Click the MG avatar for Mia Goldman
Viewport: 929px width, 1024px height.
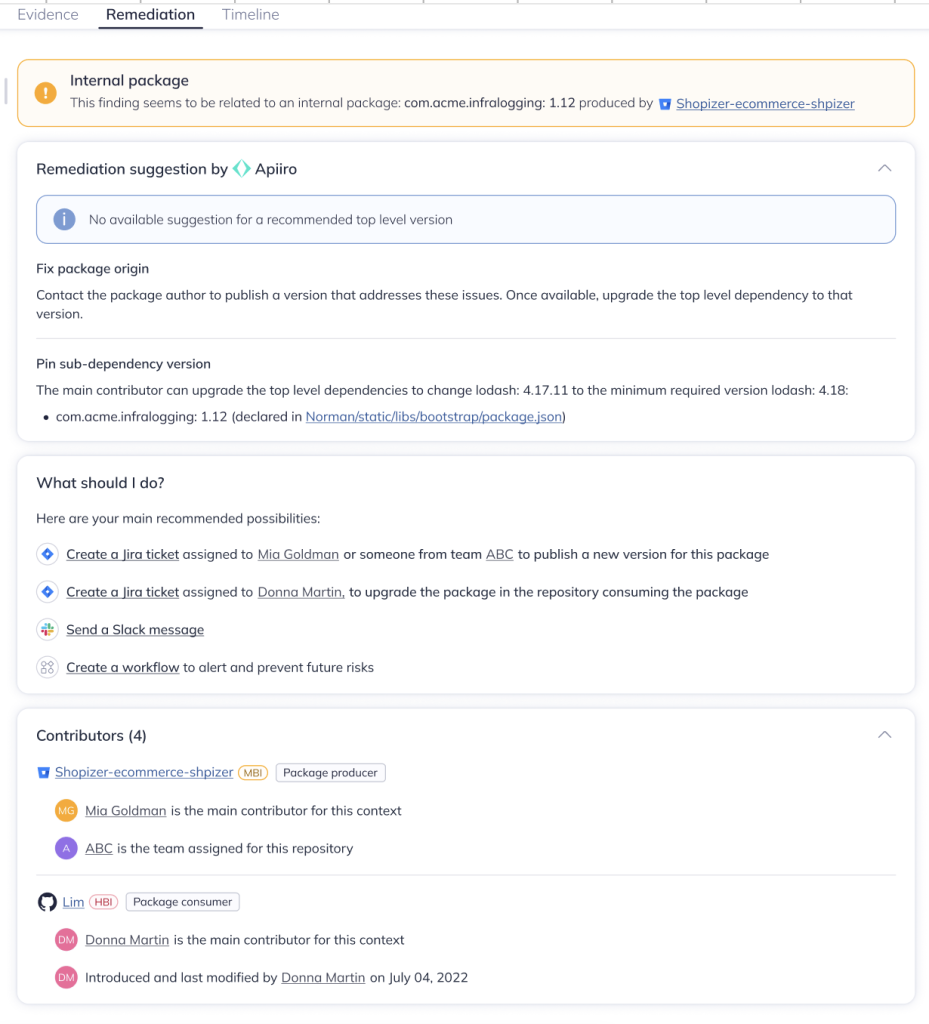coord(66,811)
